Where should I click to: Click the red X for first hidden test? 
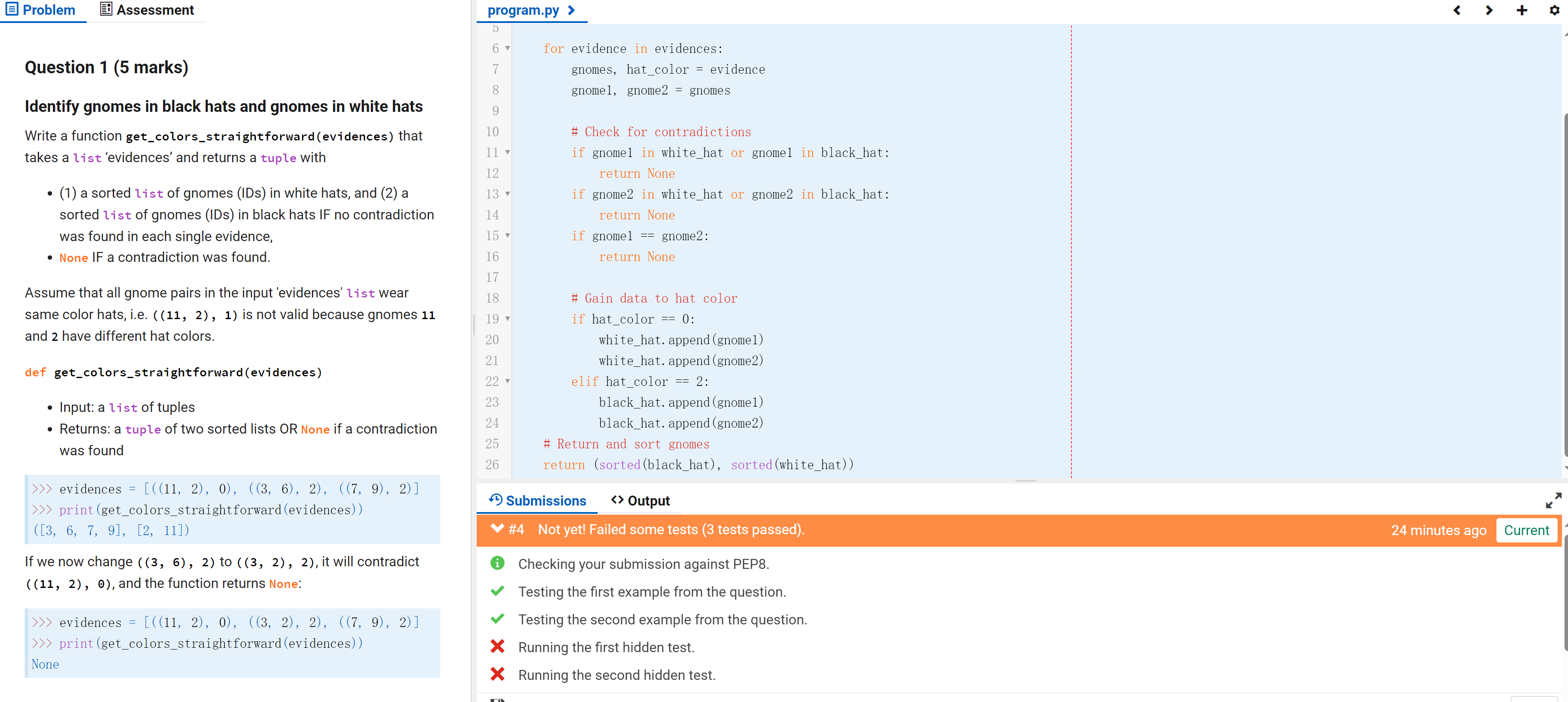coord(498,646)
